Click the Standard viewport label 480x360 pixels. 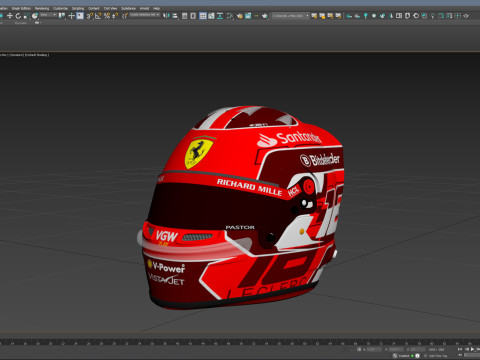pos(16,55)
